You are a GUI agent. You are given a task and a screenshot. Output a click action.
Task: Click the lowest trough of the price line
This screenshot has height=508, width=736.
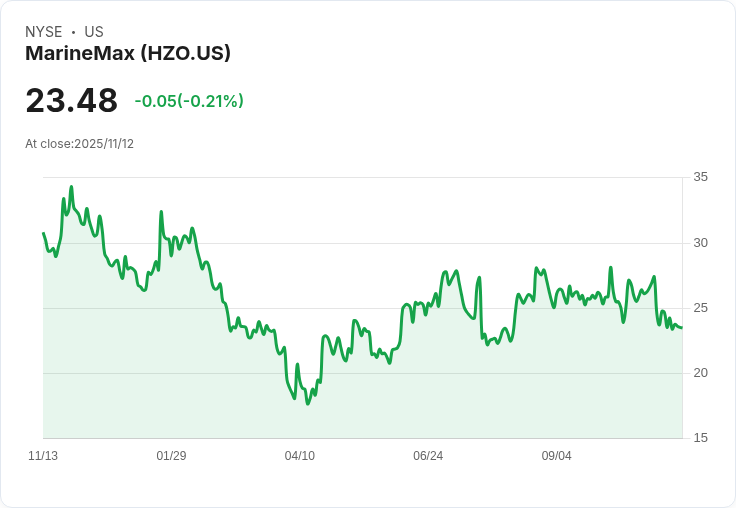click(308, 404)
